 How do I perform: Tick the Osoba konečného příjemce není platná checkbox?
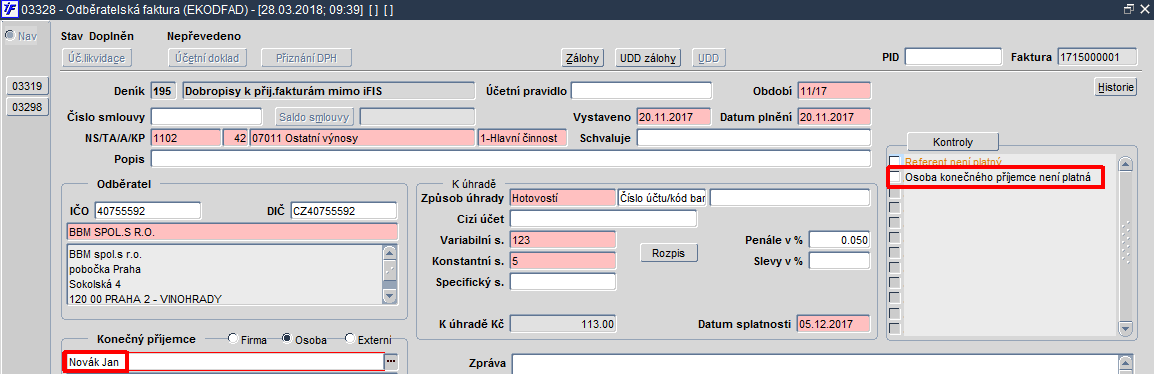tap(895, 177)
